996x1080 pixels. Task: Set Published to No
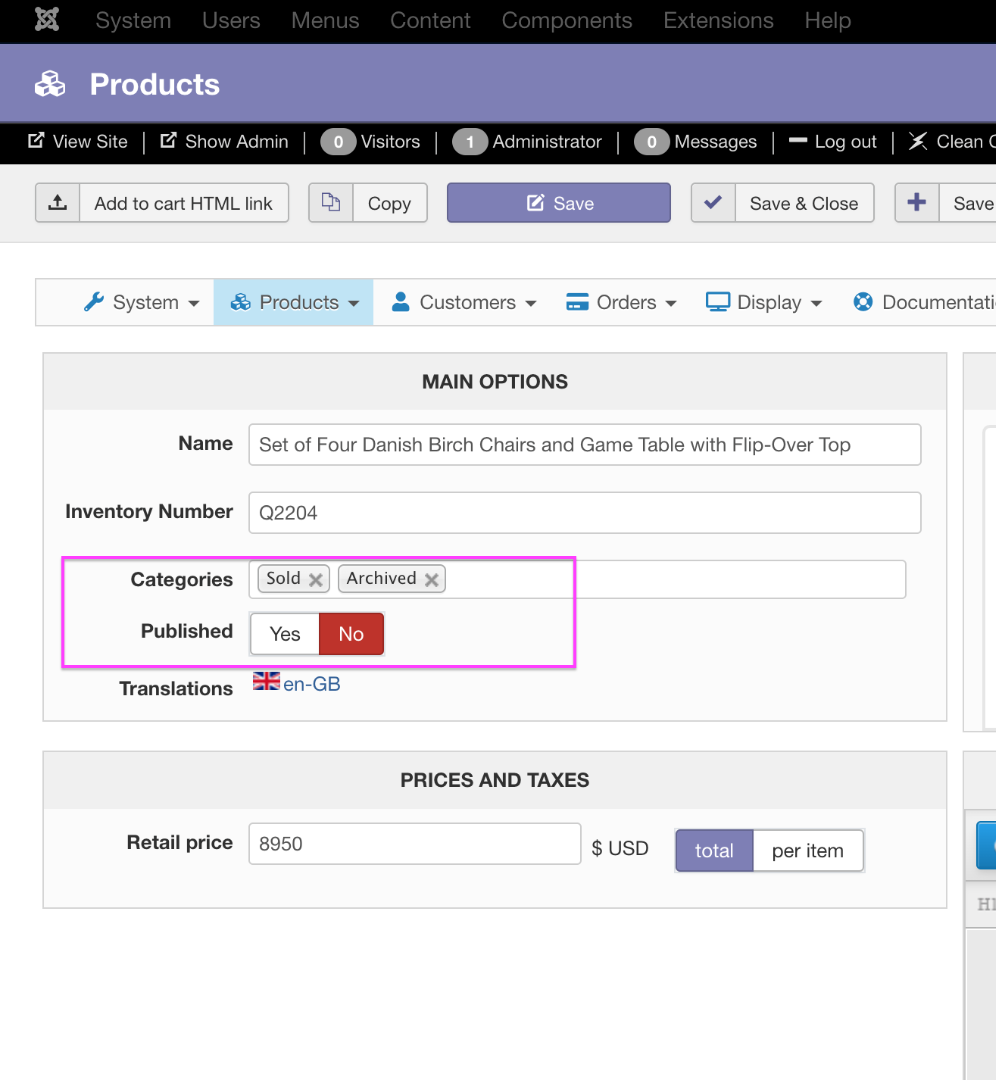point(351,634)
